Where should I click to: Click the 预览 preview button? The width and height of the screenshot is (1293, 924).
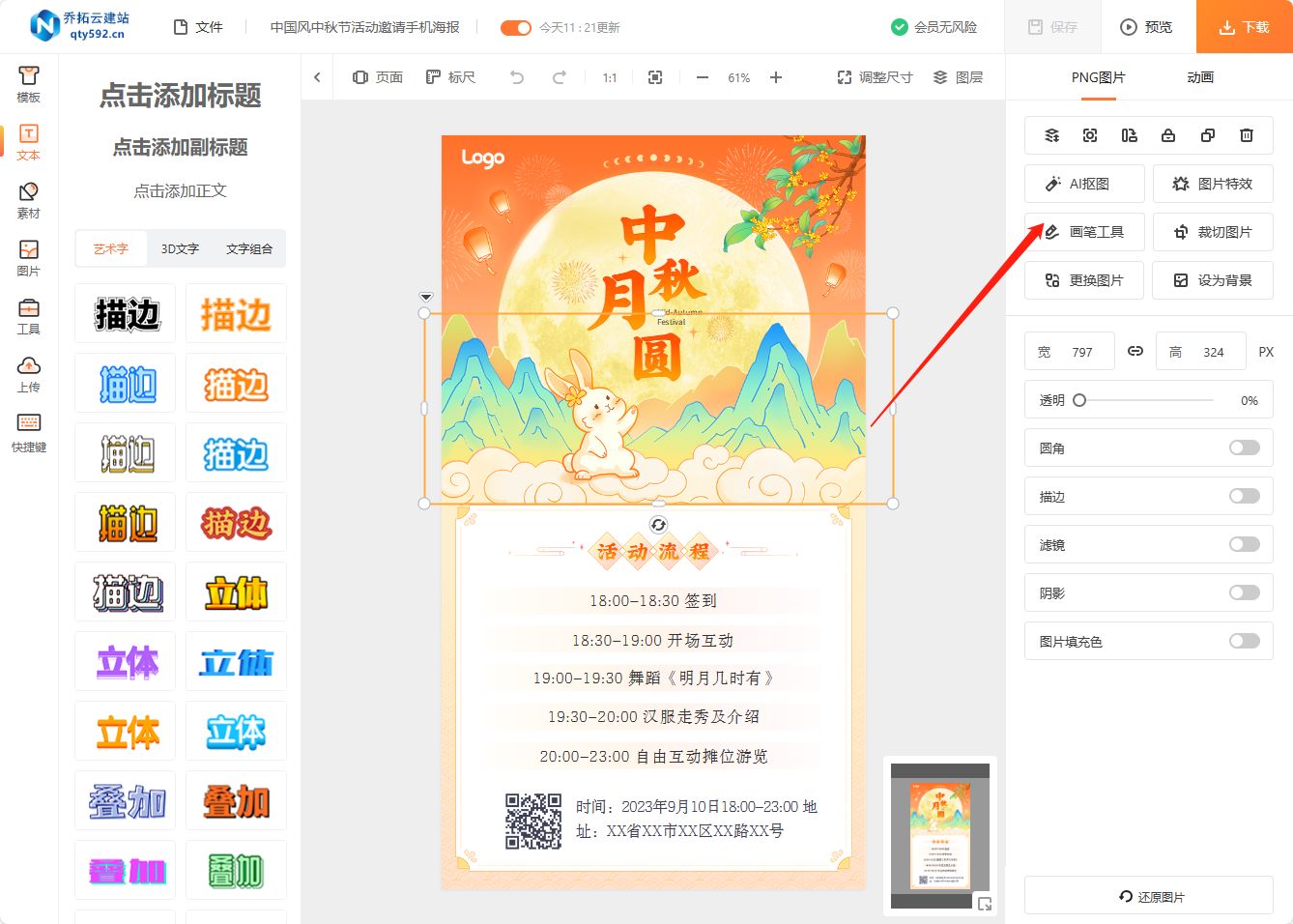click(x=1147, y=27)
